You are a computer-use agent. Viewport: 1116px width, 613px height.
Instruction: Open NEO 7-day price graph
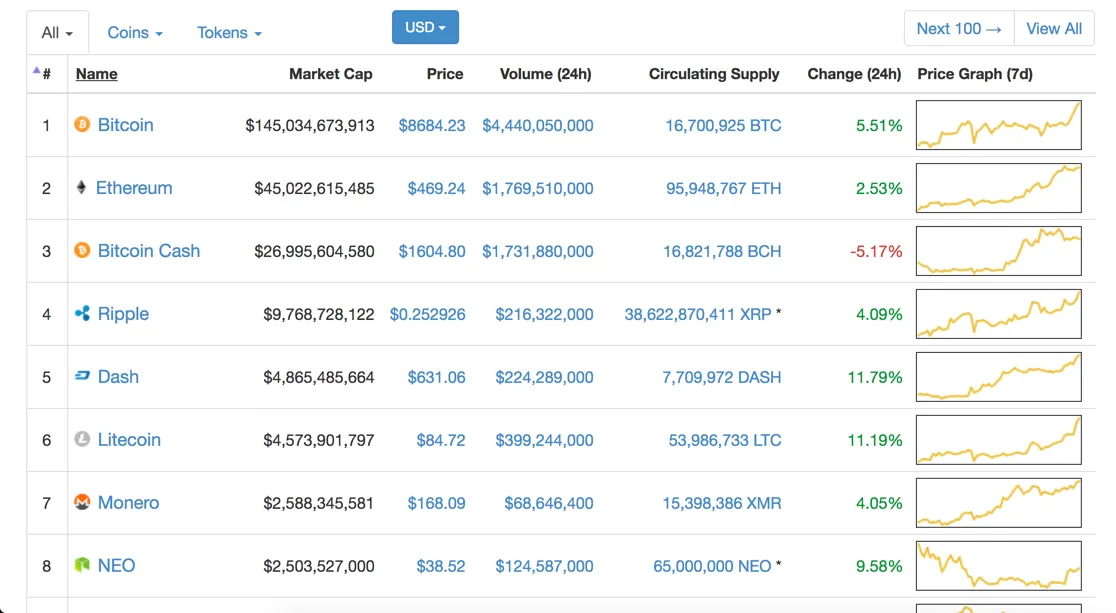(999, 566)
